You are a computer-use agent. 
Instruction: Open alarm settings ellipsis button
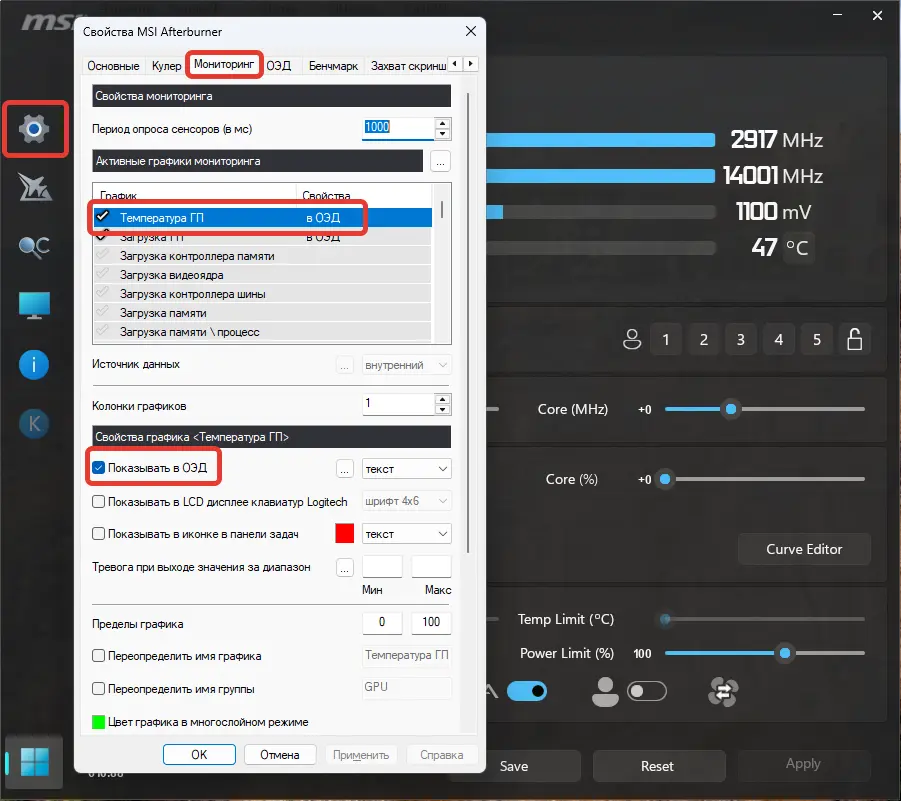point(344,568)
